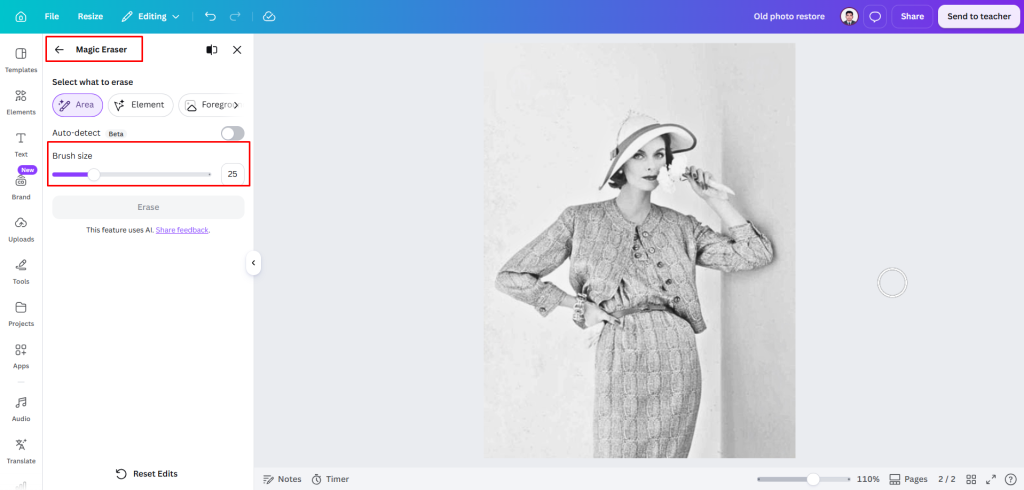Open the Uploads sidebar panel
Viewport: 1024px width, 490px height.
point(21,230)
